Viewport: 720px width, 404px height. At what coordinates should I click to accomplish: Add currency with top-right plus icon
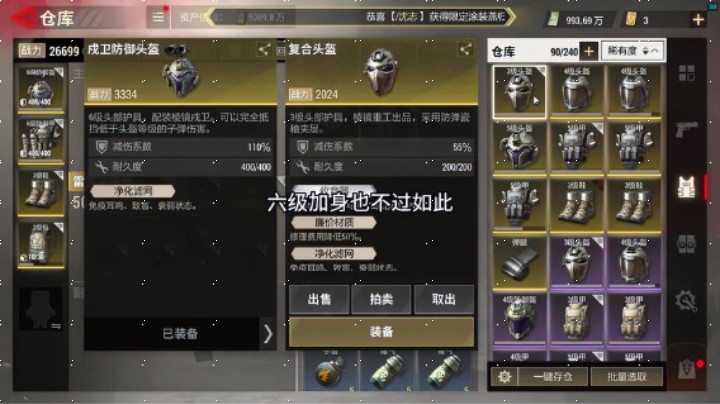pos(698,19)
